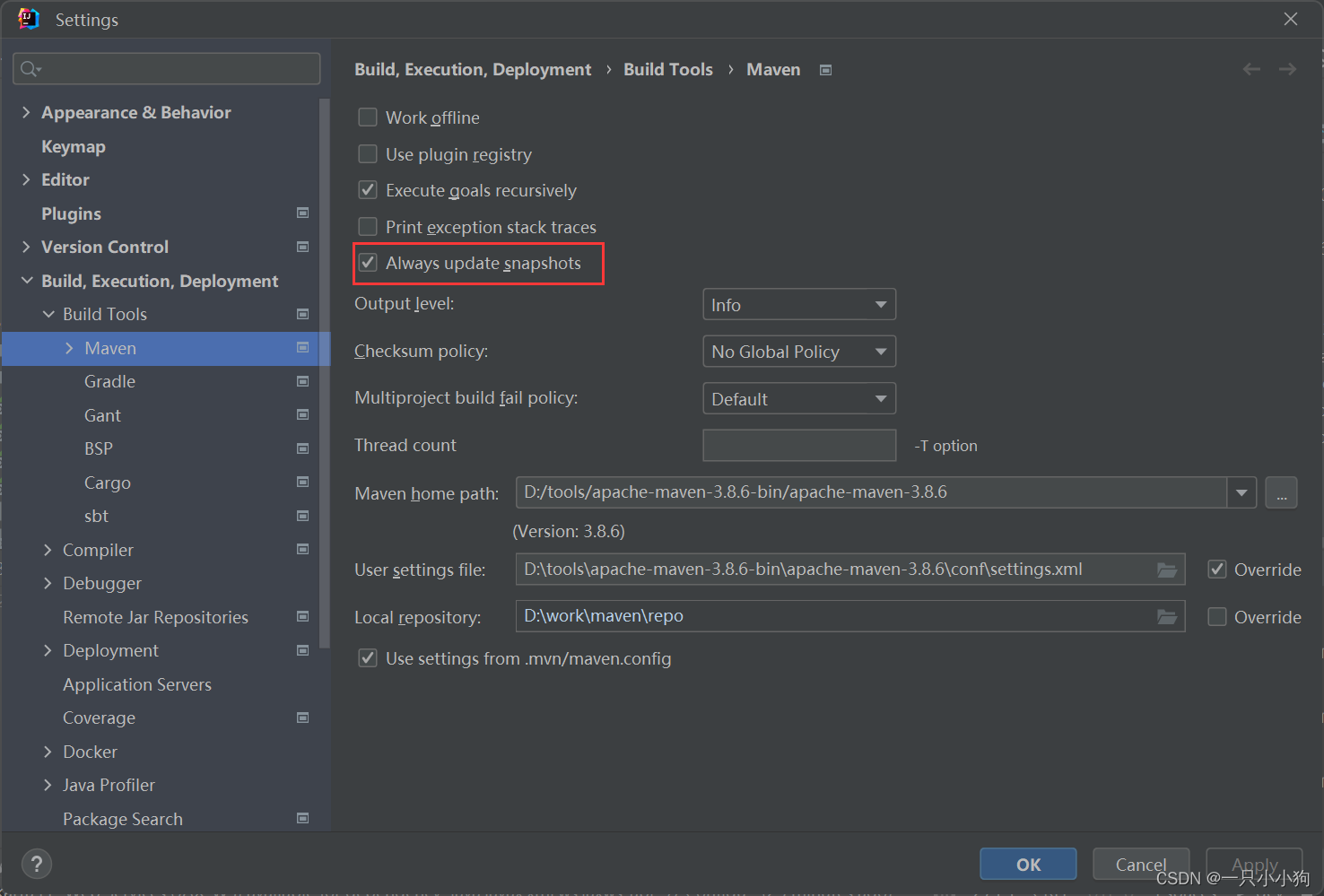This screenshot has width=1324, height=896.
Task: Collapse the Build Tools node arrow
Action: 48,314
